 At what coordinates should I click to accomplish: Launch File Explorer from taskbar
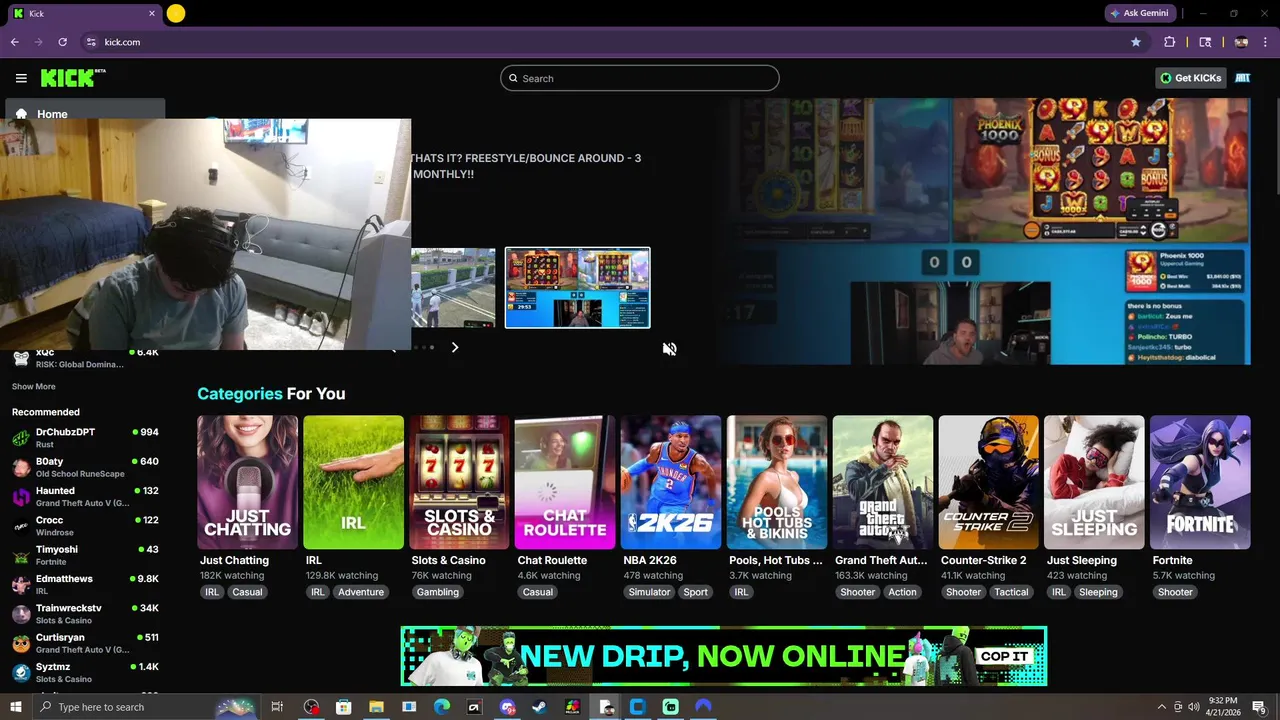376,707
